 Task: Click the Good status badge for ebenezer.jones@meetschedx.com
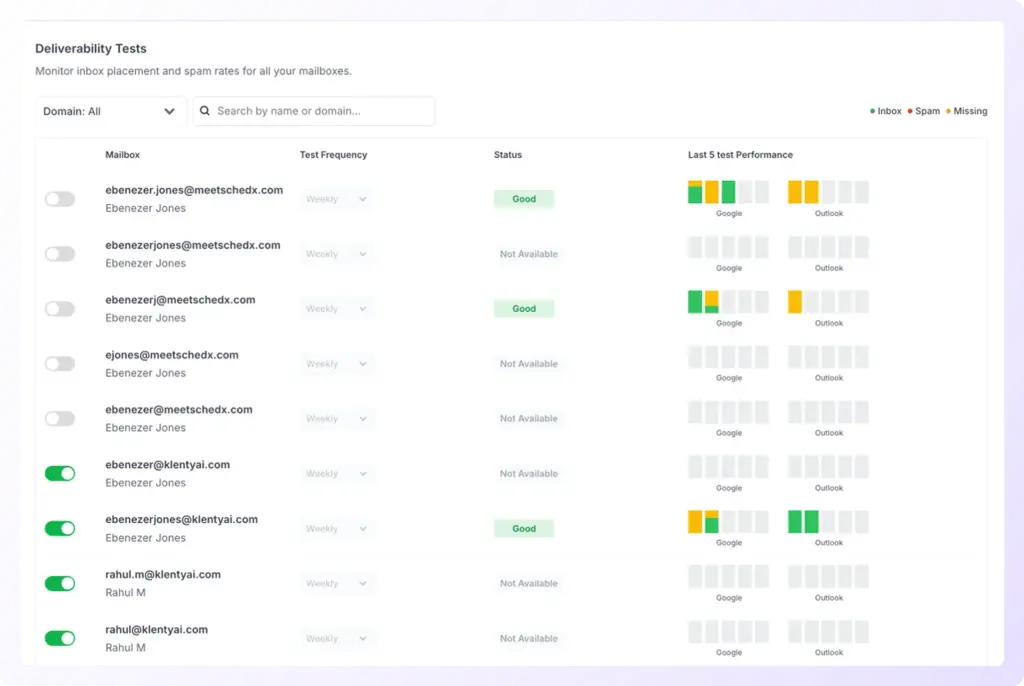(523, 199)
